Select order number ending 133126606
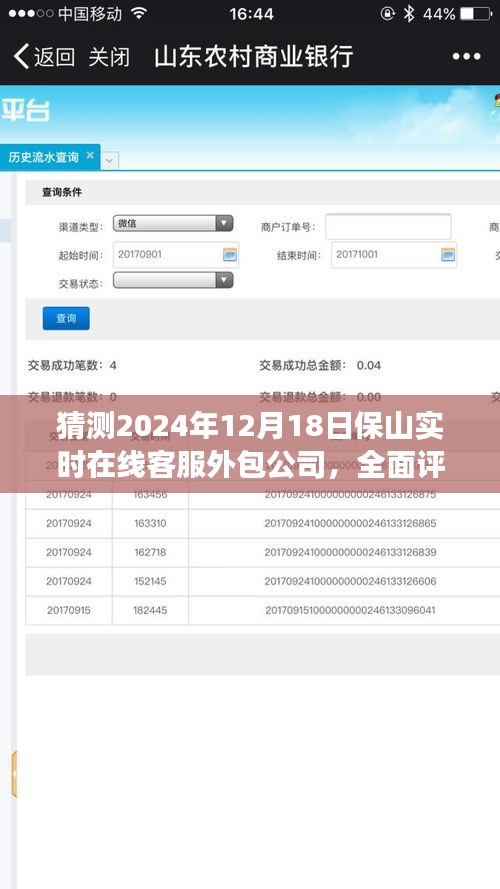 [x=350, y=581]
